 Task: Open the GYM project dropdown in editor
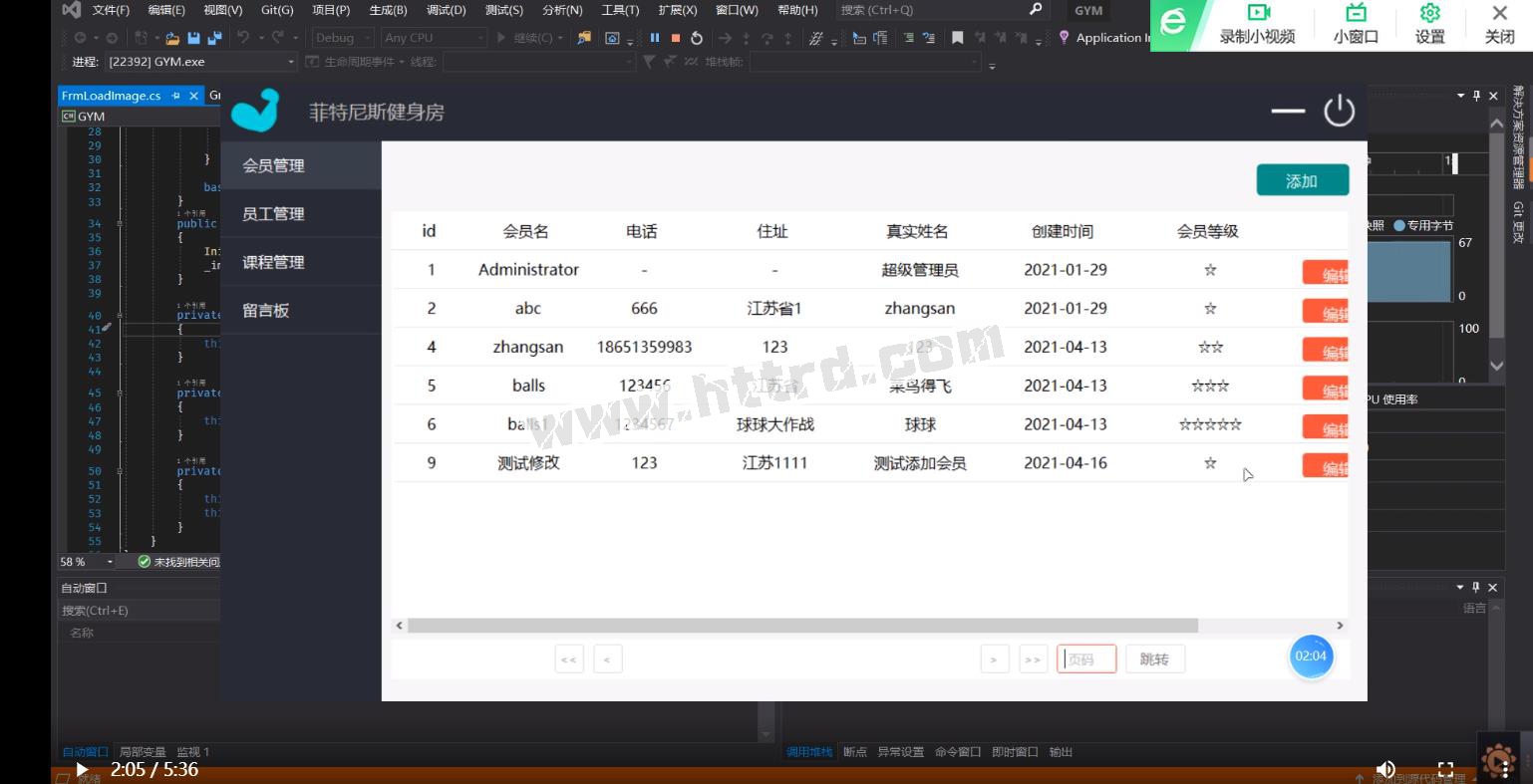(x=140, y=117)
